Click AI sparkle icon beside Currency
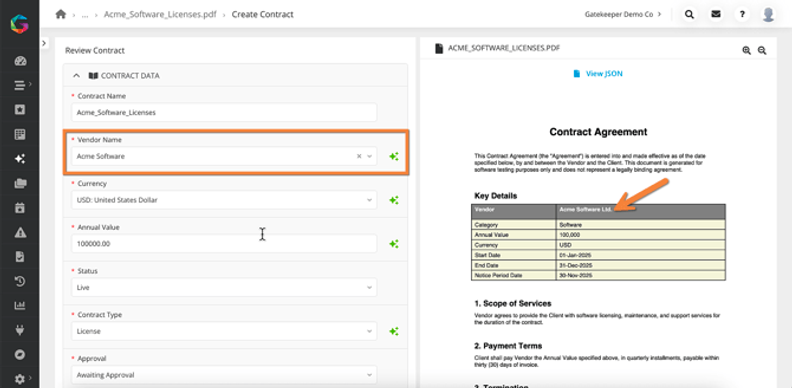Viewport: 792px width, 388px height. coord(393,200)
